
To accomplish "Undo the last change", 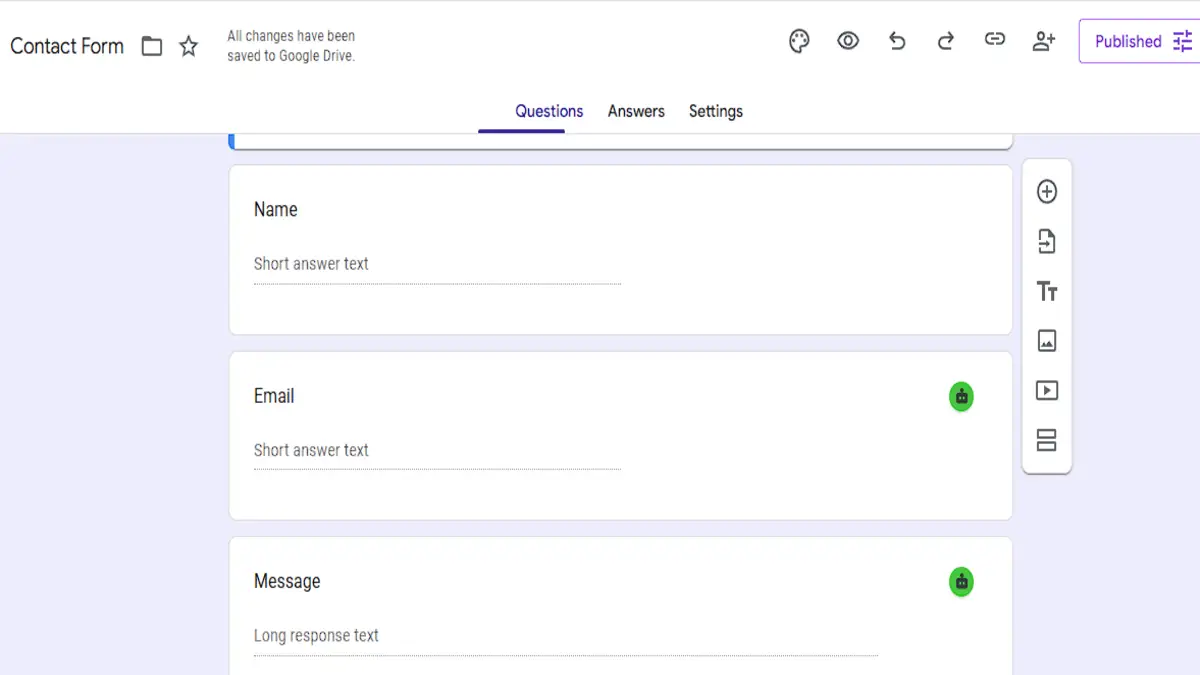I will point(897,41).
